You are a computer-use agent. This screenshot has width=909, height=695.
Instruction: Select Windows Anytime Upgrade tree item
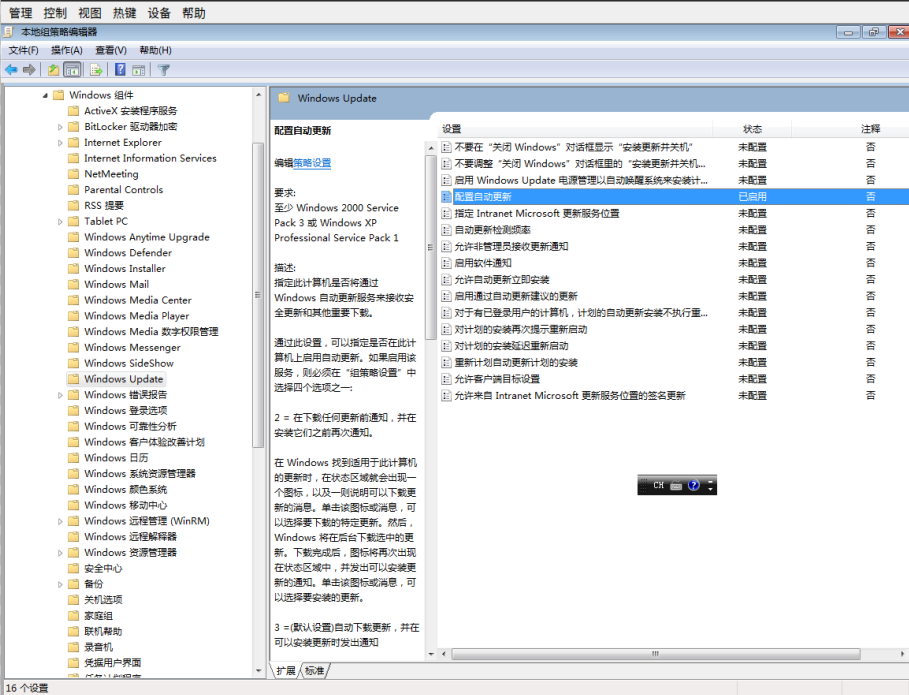tap(147, 237)
